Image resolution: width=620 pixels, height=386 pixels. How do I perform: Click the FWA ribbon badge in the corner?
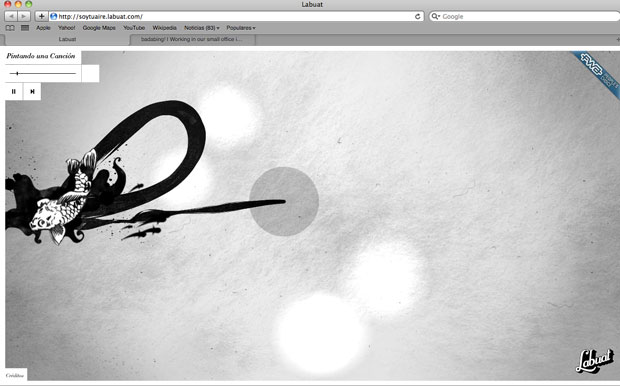click(598, 72)
